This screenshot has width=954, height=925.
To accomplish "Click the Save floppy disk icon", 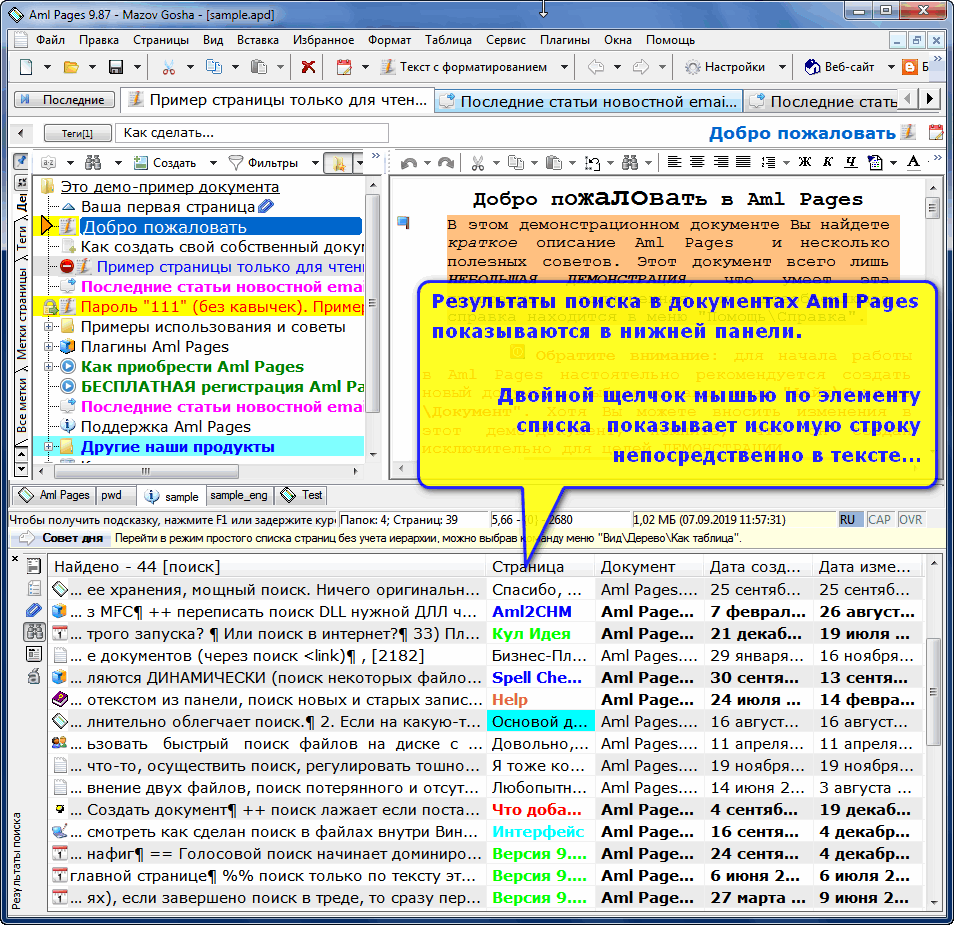I will coord(116,67).
